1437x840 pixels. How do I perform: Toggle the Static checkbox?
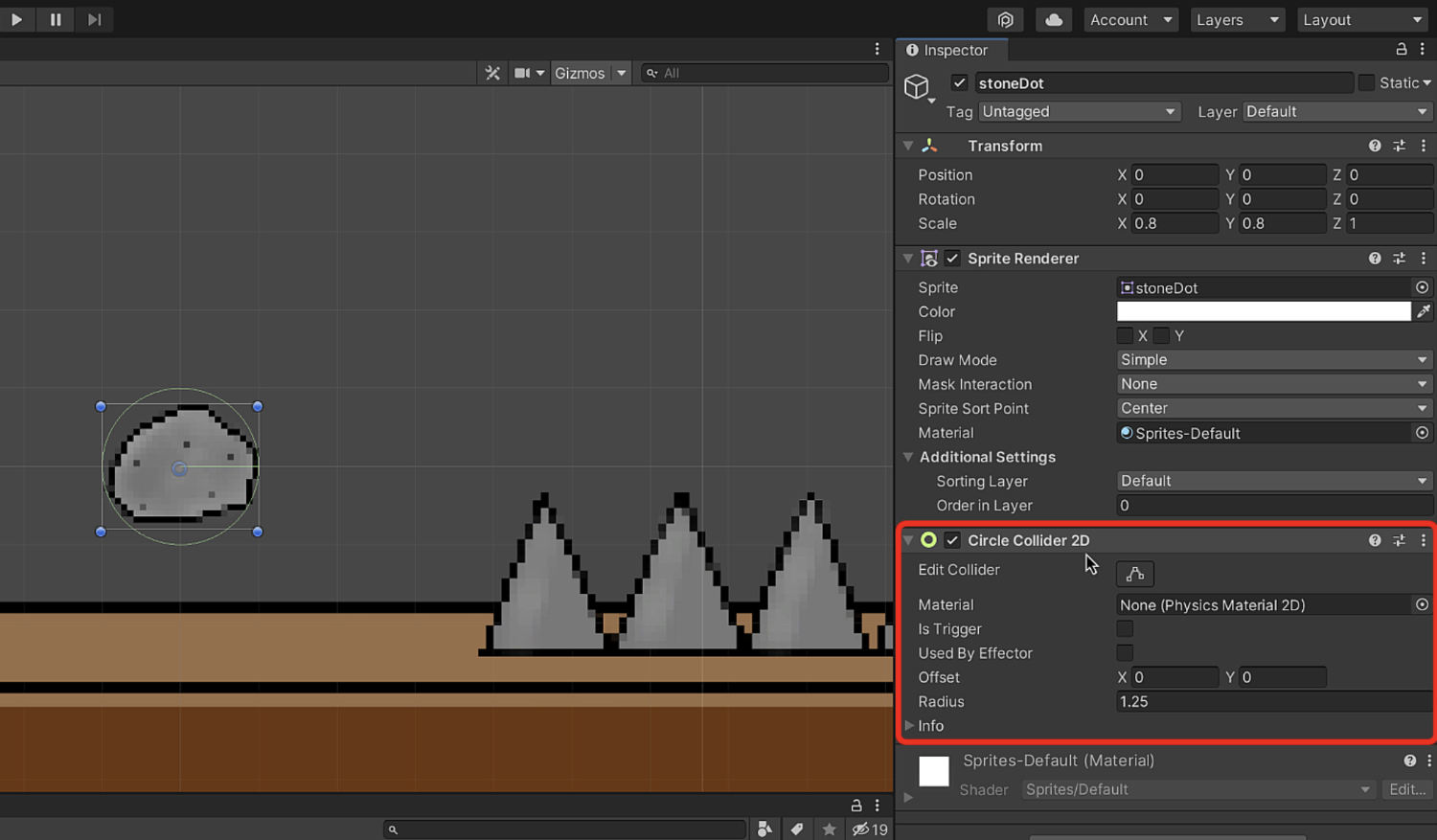[1366, 83]
